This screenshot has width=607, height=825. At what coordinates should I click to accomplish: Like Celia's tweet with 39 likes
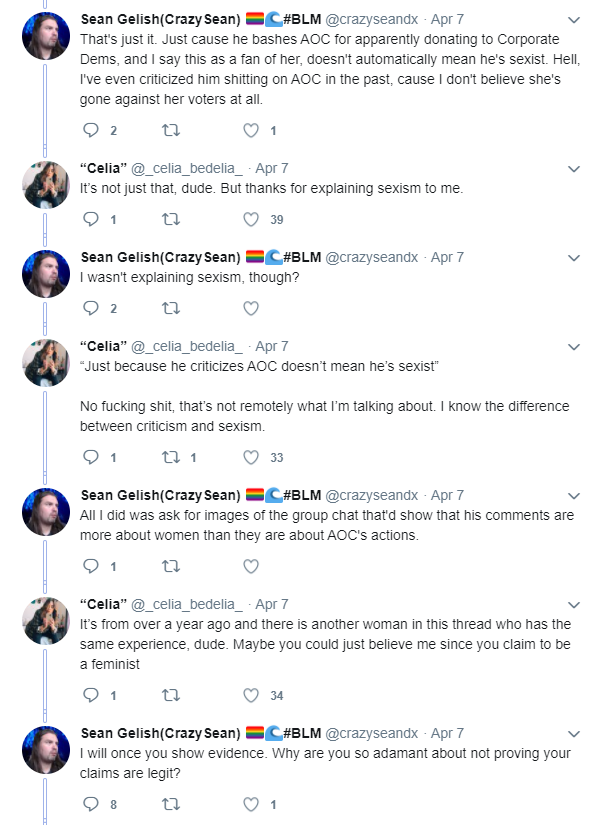(x=251, y=219)
